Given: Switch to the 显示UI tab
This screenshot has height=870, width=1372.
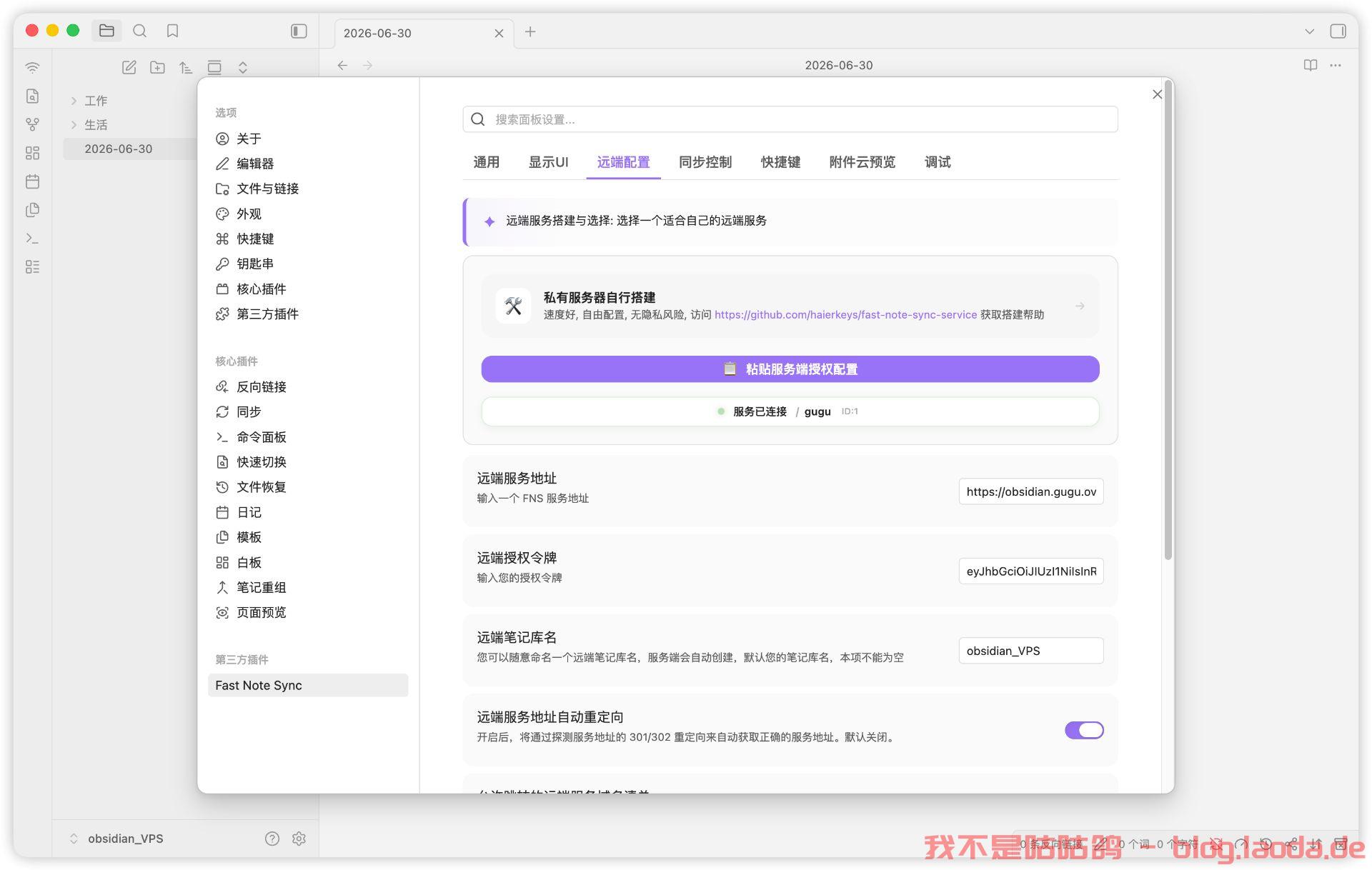Looking at the screenshot, I should 548,162.
